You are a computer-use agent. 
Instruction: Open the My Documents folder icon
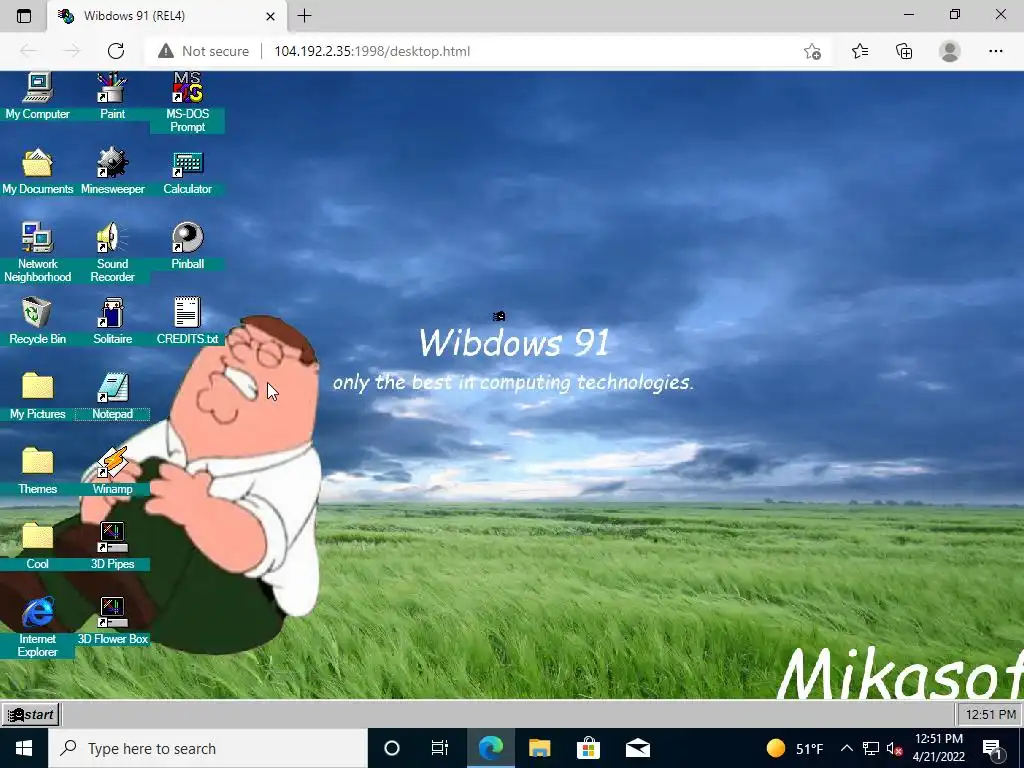click(37, 171)
